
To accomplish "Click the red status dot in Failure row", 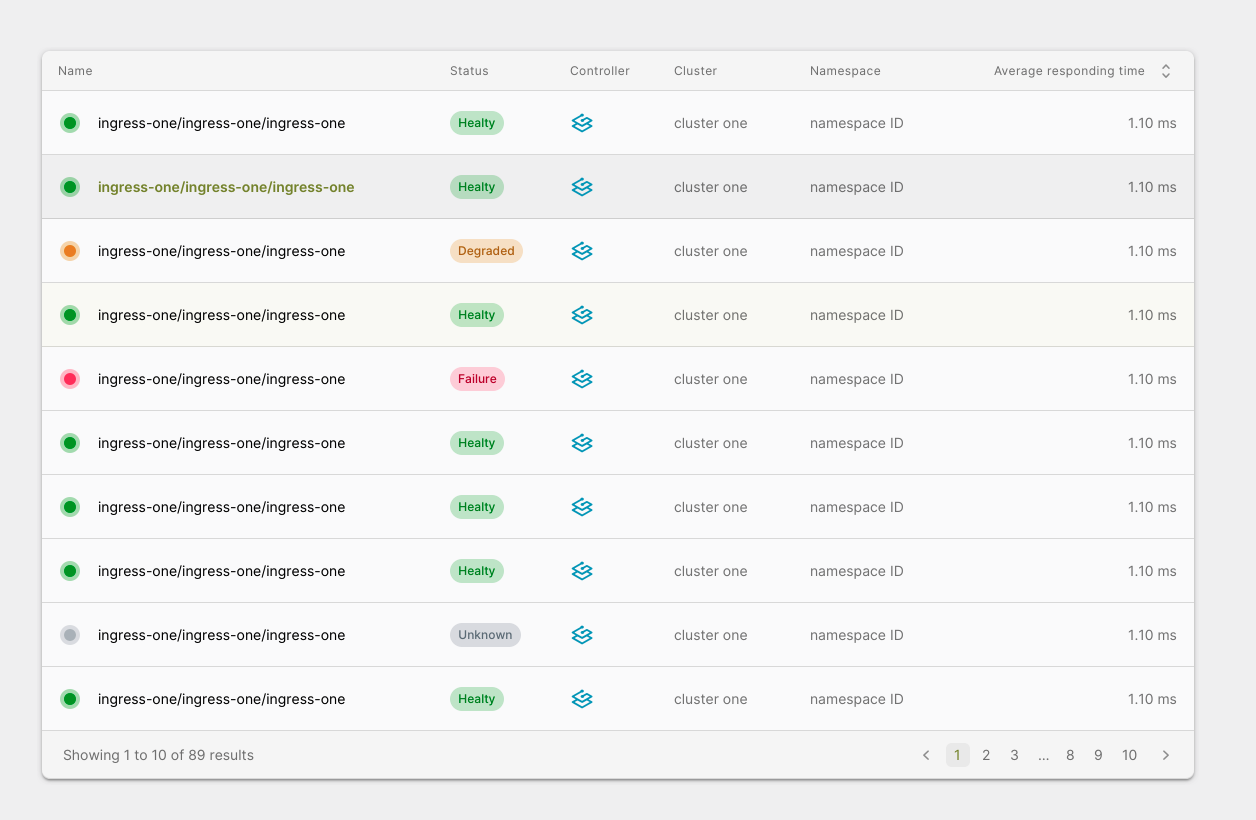I will [70, 379].
